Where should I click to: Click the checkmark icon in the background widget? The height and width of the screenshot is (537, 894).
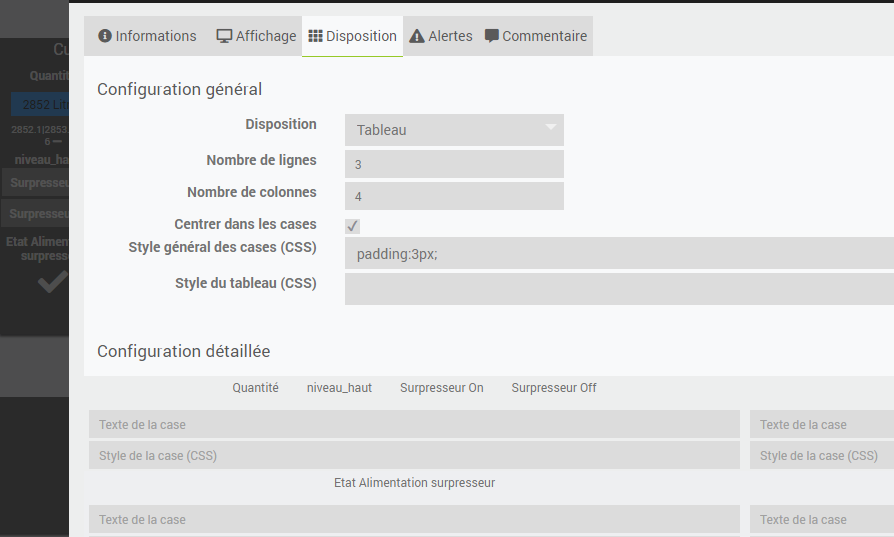pyautogui.click(x=53, y=282)
